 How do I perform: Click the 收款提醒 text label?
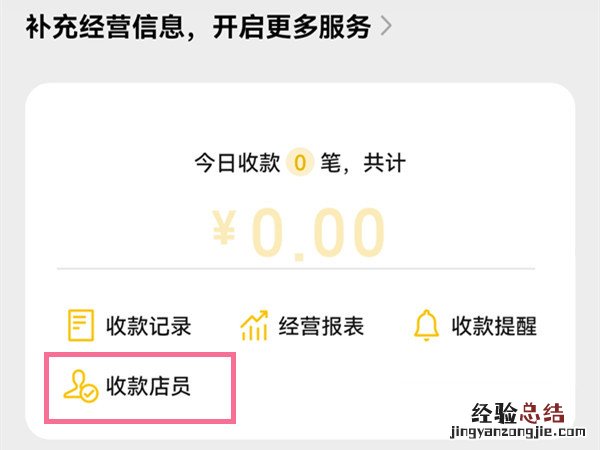494,326
